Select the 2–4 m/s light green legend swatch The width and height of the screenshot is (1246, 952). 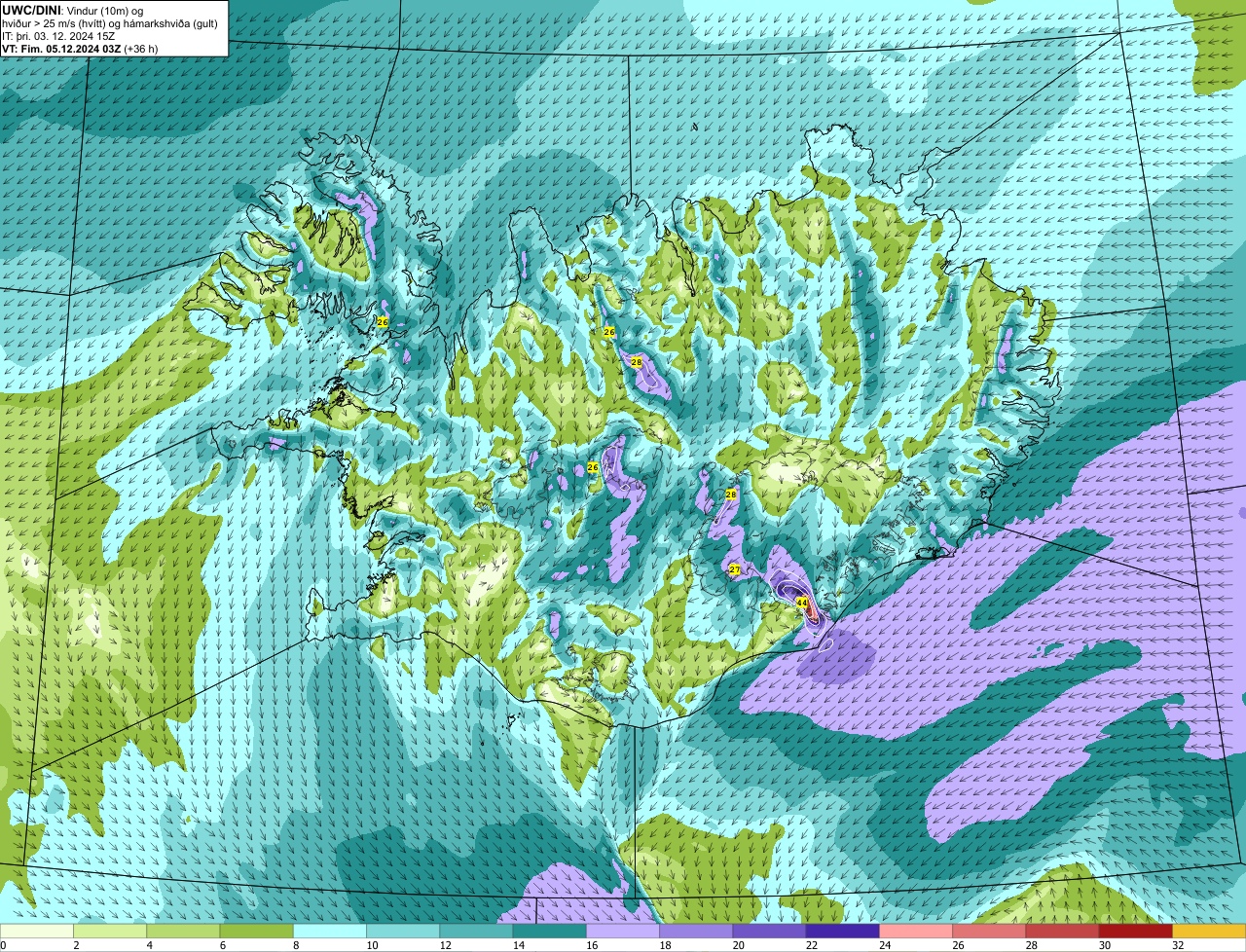110,931
